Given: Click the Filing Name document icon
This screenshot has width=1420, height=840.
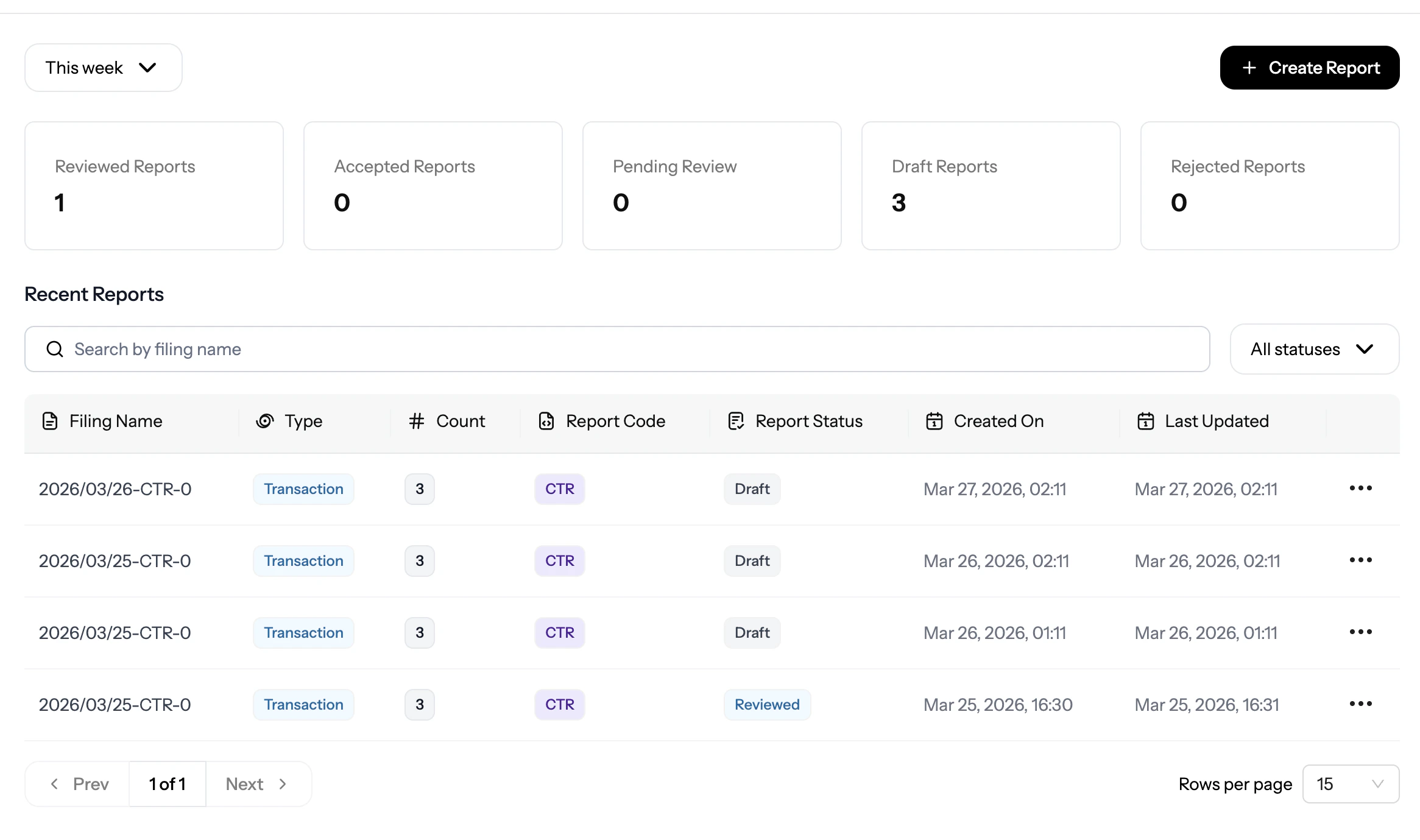Looking at the screenshot, I should coord(50,421).
